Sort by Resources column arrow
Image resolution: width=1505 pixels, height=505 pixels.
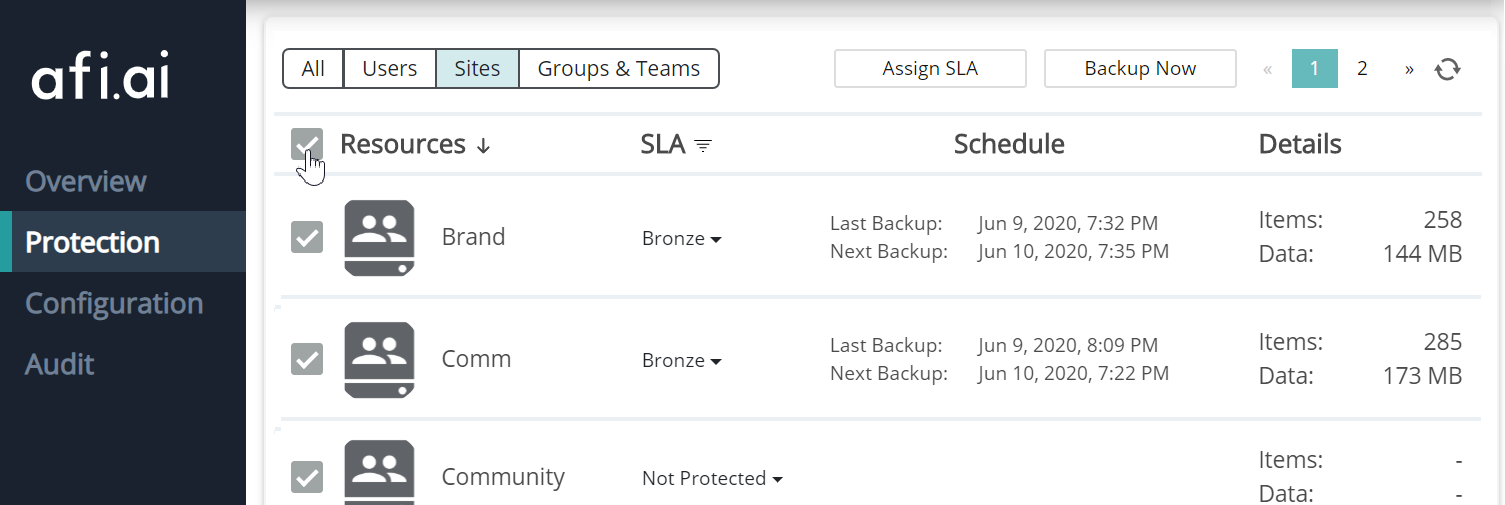coord(483,146)
